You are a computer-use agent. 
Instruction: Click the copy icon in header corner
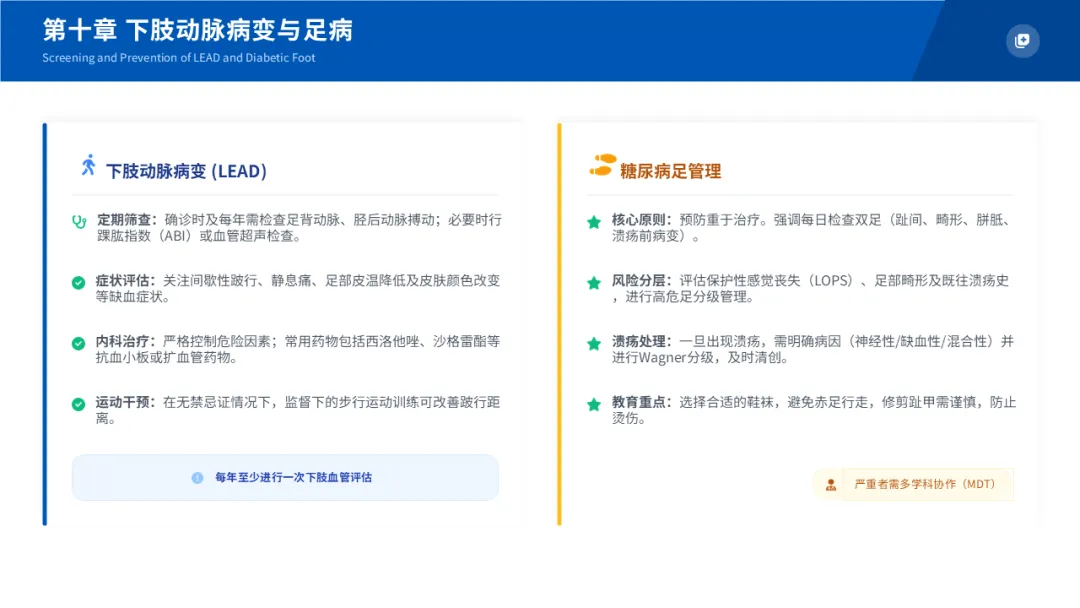click(1022, 41)
